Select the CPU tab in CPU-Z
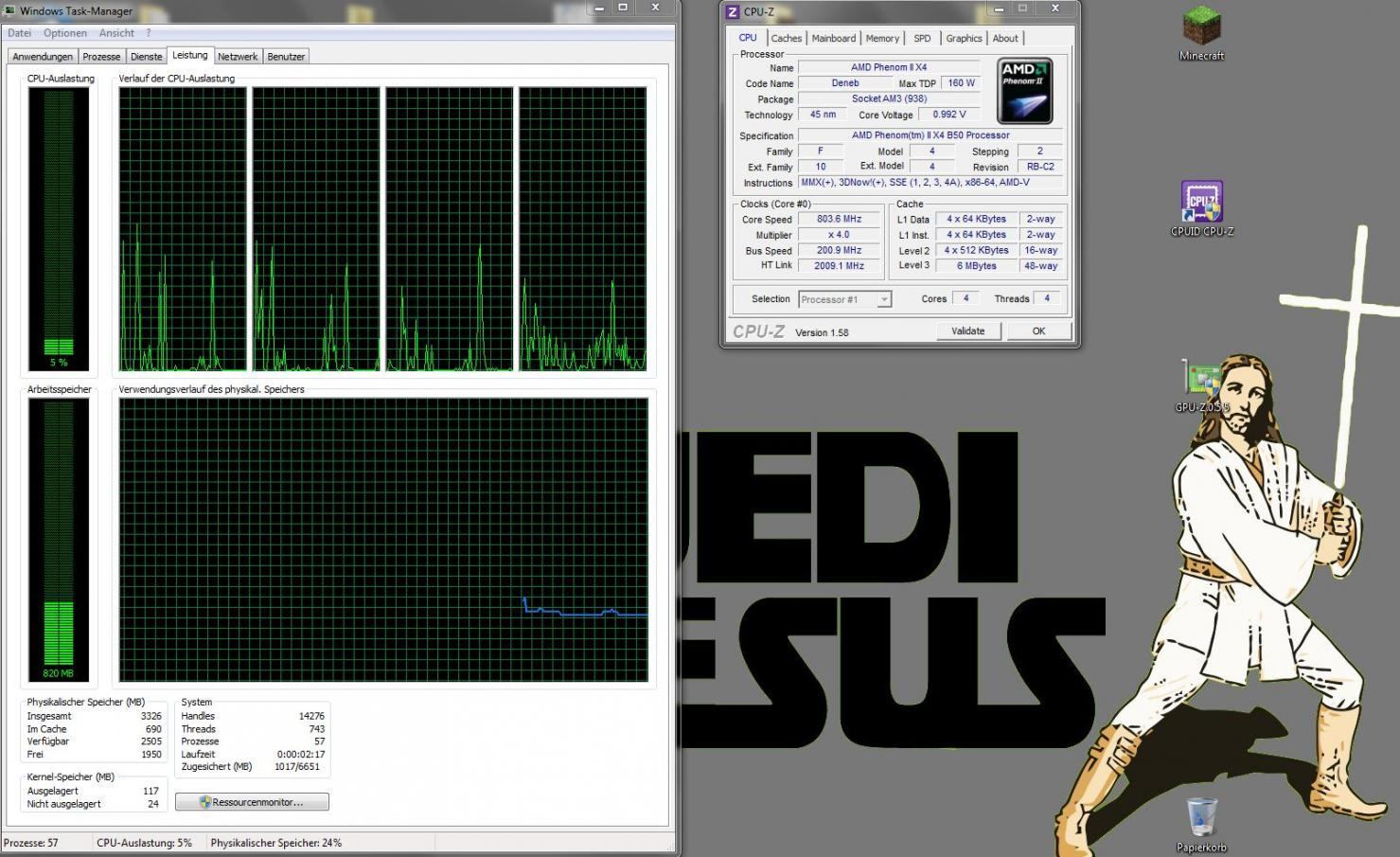Screen dimensions: 1400x857 click(748, 38)
